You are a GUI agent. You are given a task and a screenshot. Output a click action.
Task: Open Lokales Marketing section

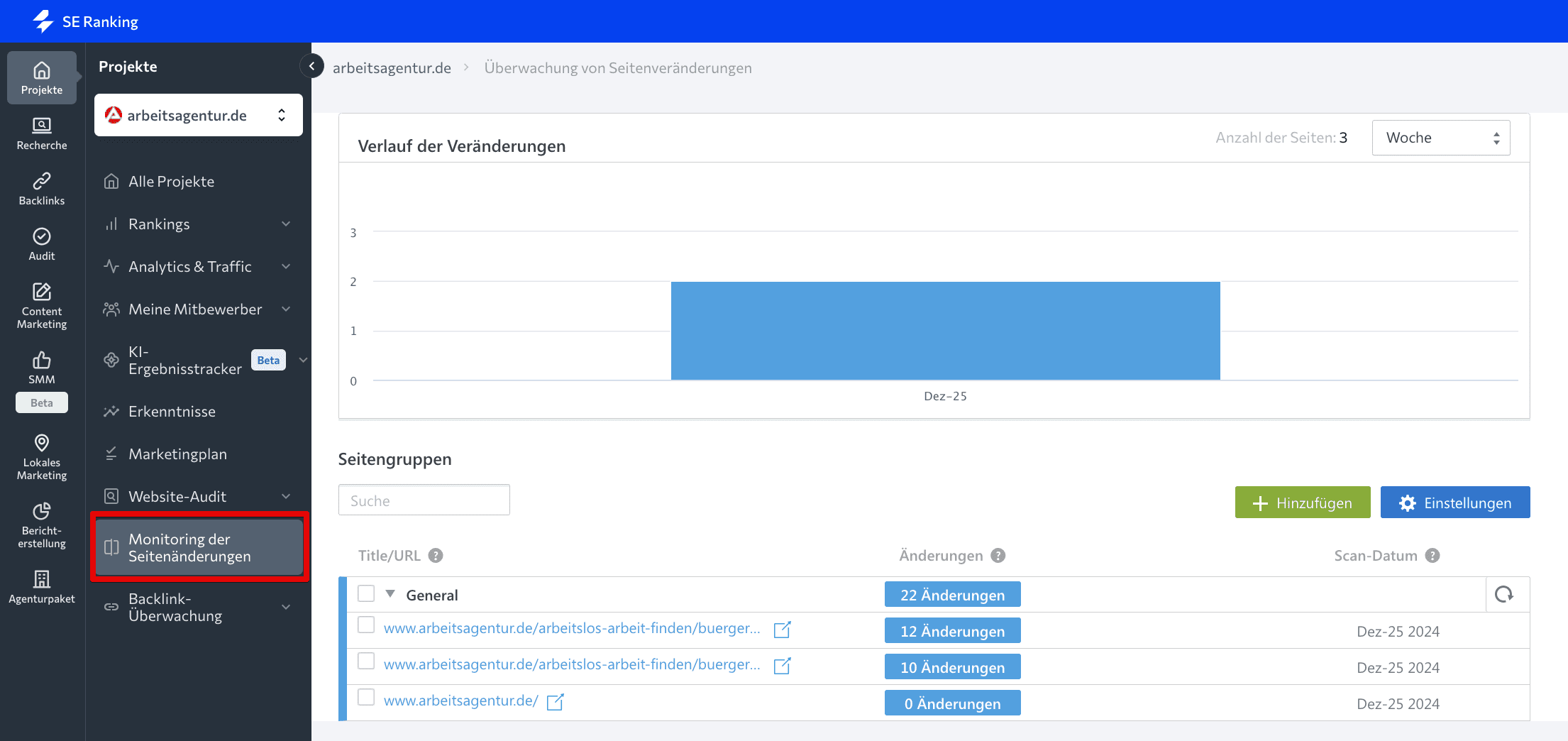tap(42, 457)
